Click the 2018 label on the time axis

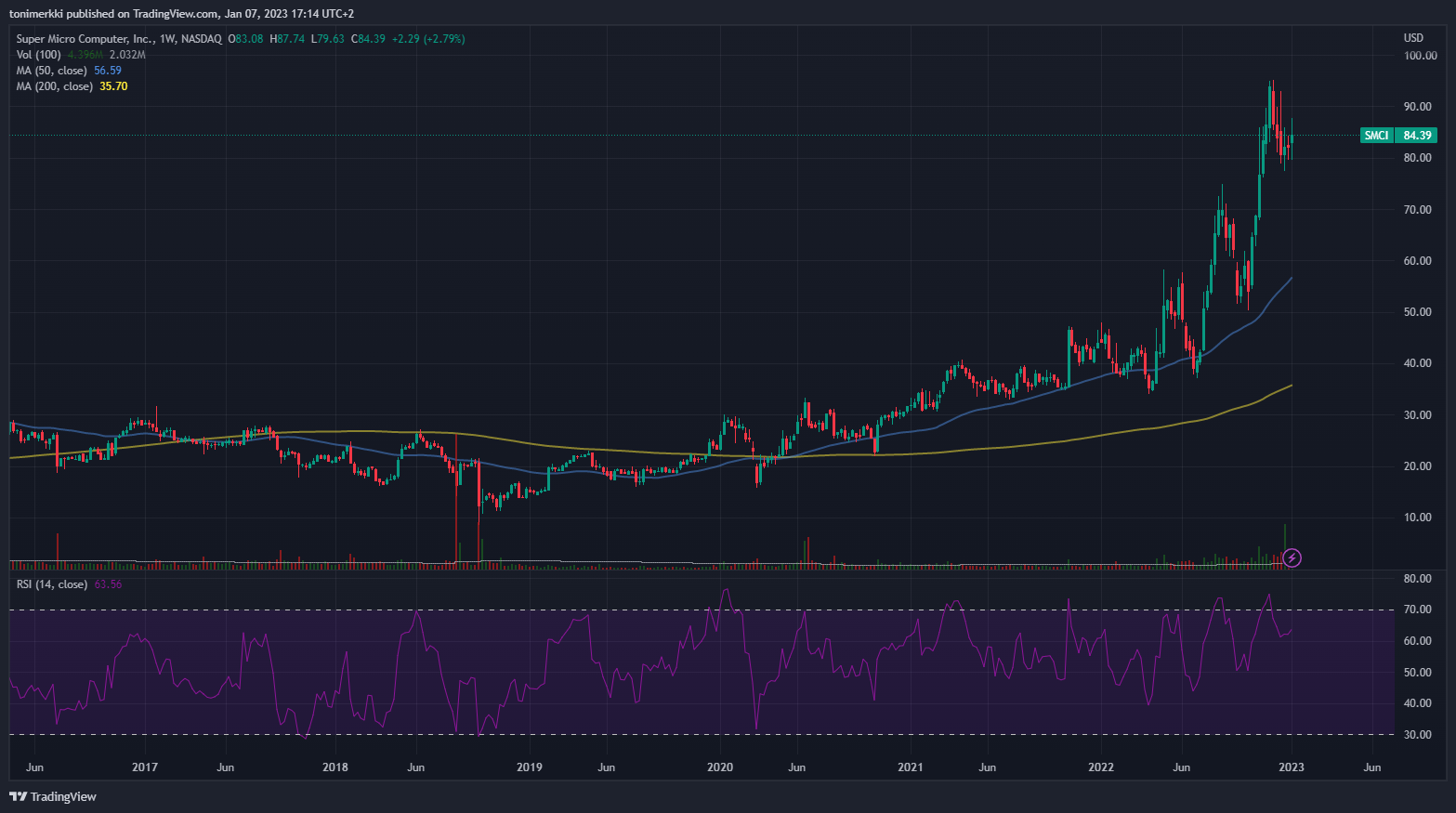coord(335,767)
